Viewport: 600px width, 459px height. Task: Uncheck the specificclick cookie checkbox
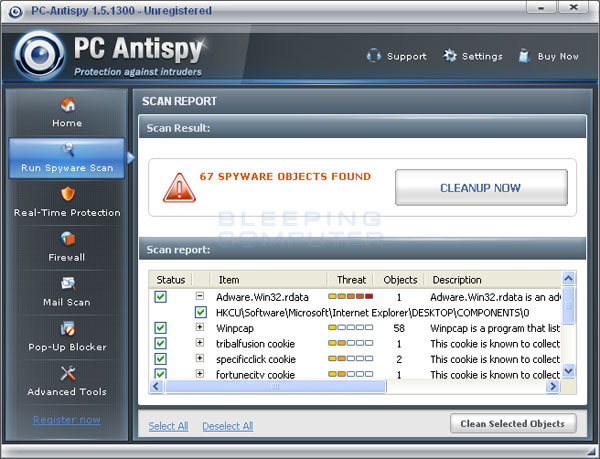tap(160, 359)
